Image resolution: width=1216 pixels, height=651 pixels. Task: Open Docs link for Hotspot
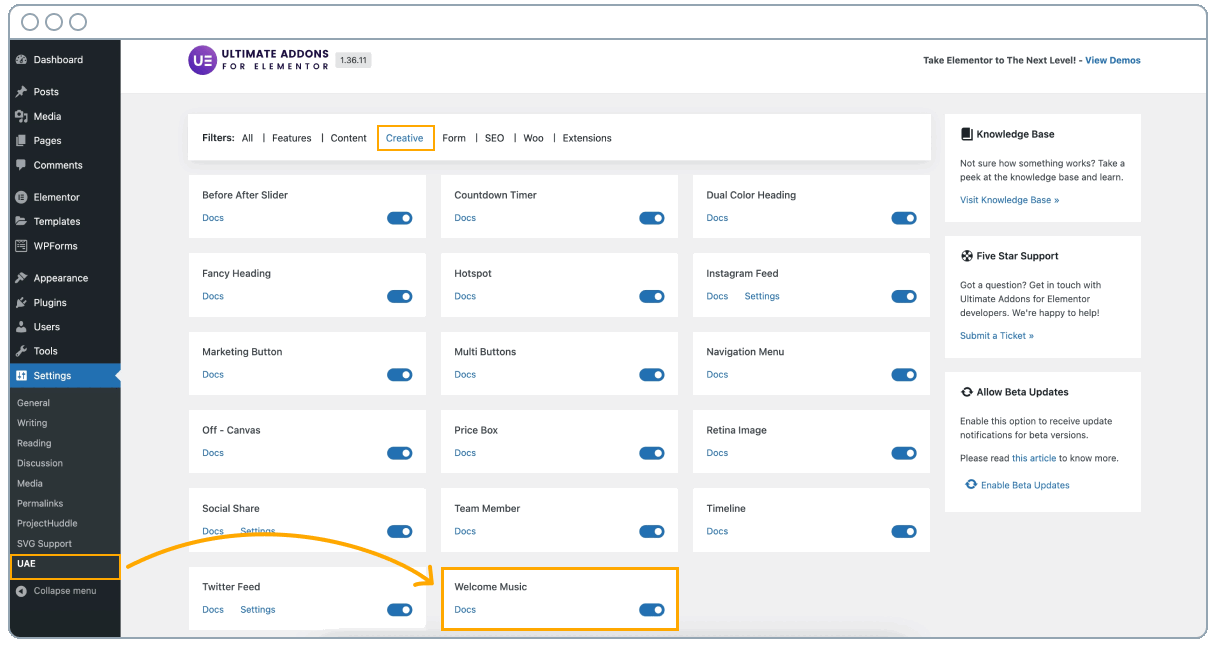[x=465, y=296]
